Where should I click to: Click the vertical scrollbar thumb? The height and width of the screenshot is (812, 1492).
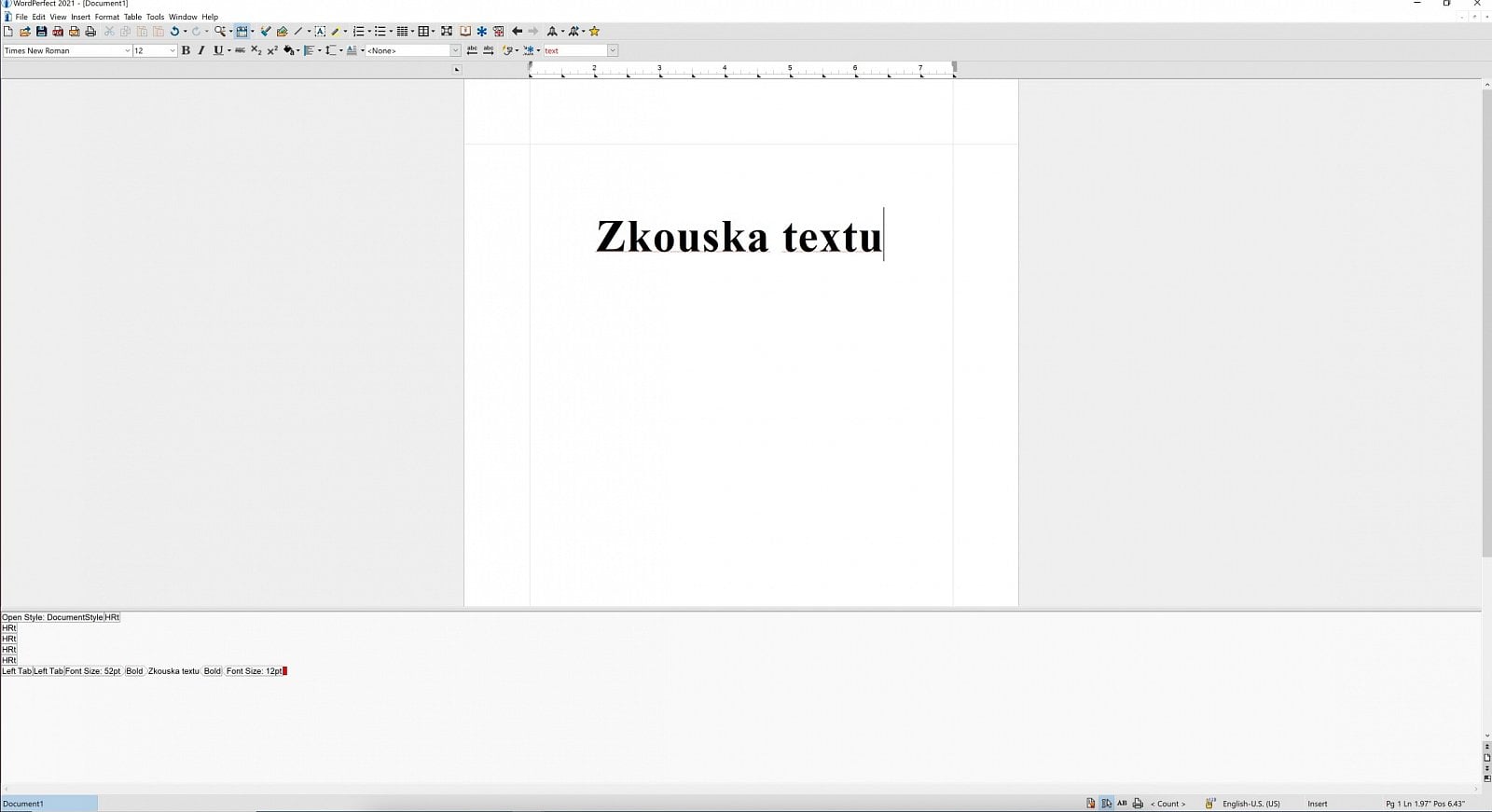tap(1486, 323)
